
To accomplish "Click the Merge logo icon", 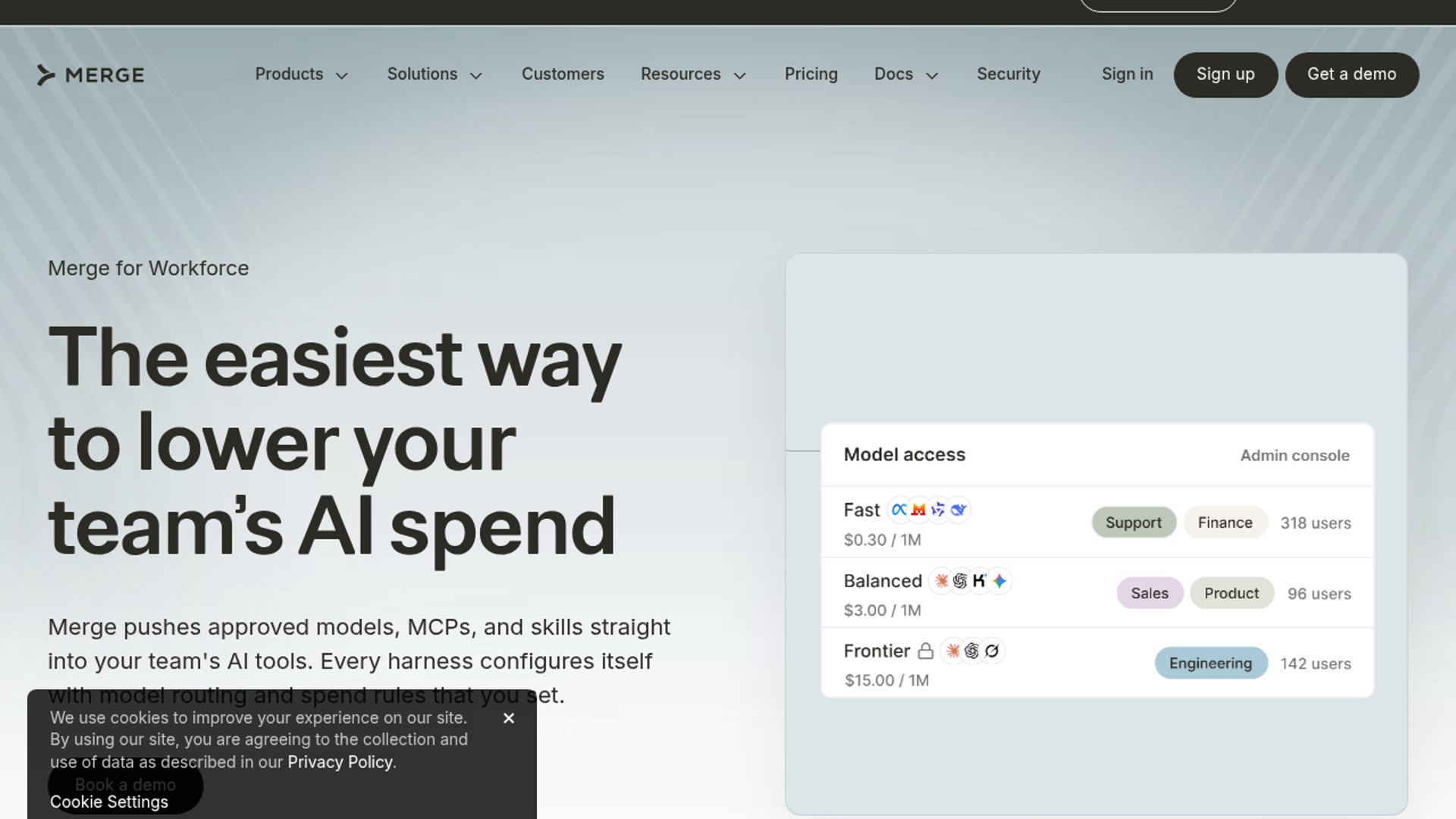I will (x=45, y=75).
